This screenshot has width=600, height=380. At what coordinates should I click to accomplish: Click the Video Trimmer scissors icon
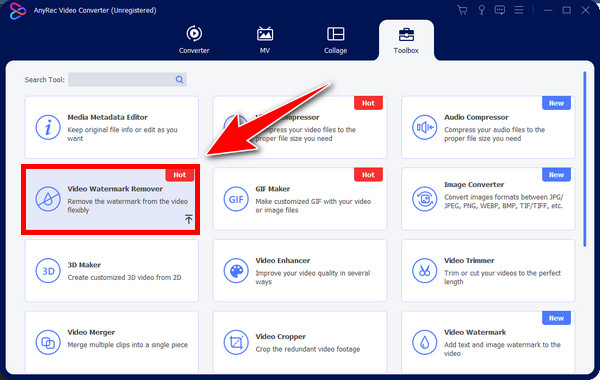pyautogui.click(x=424, y=271)
